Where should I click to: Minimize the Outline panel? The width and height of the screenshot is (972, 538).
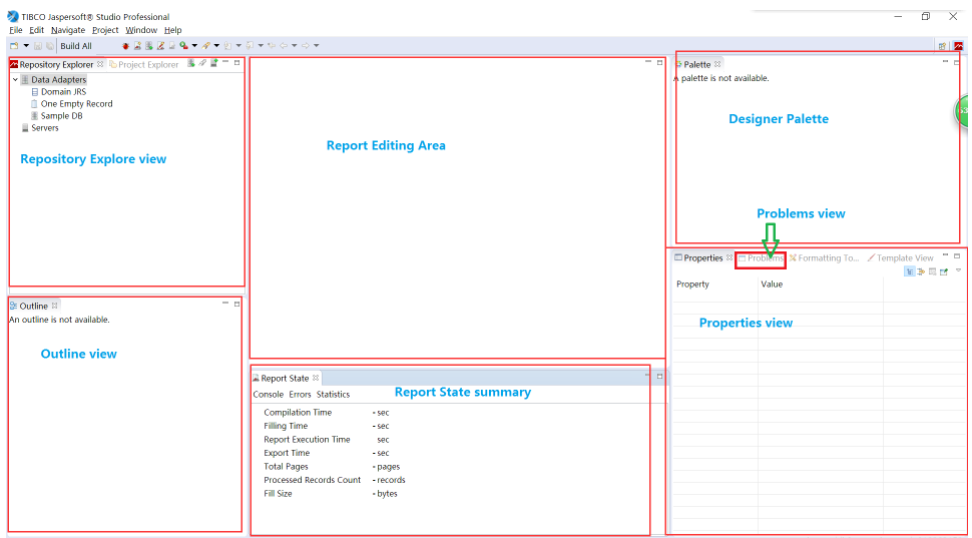coord(225,302)
